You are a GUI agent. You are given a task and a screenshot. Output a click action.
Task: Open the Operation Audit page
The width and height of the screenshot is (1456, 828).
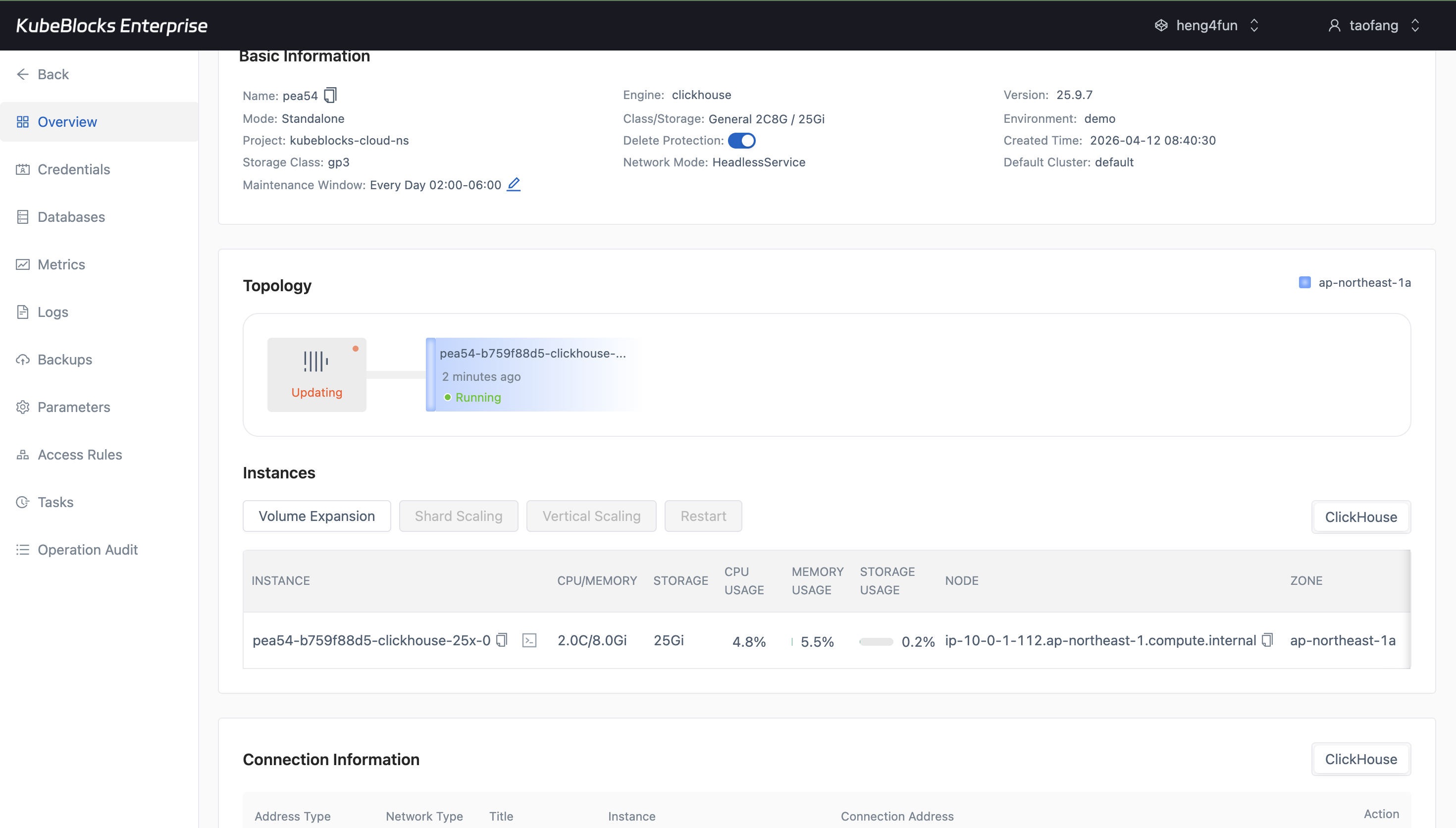pos(88,549)
